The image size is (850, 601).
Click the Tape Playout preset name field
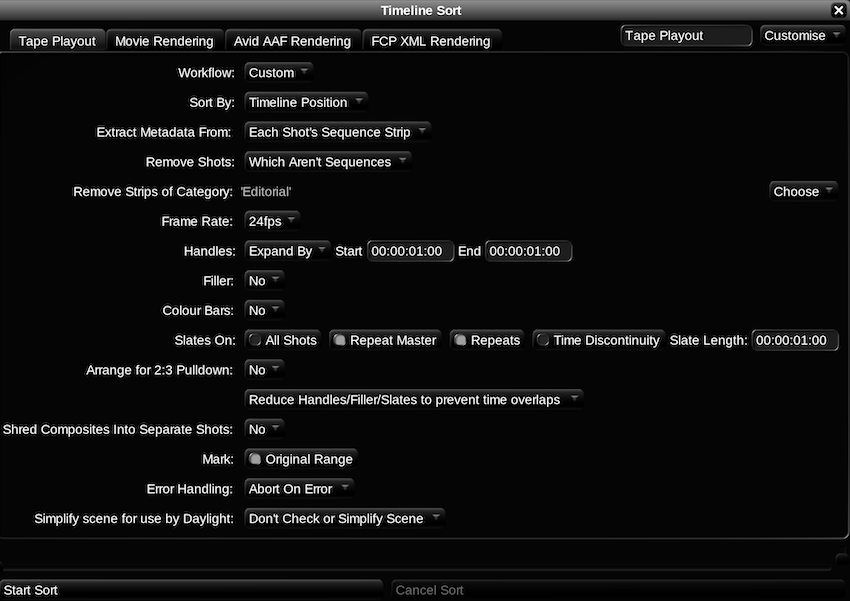pyautogui.click(x=685, y=35)
